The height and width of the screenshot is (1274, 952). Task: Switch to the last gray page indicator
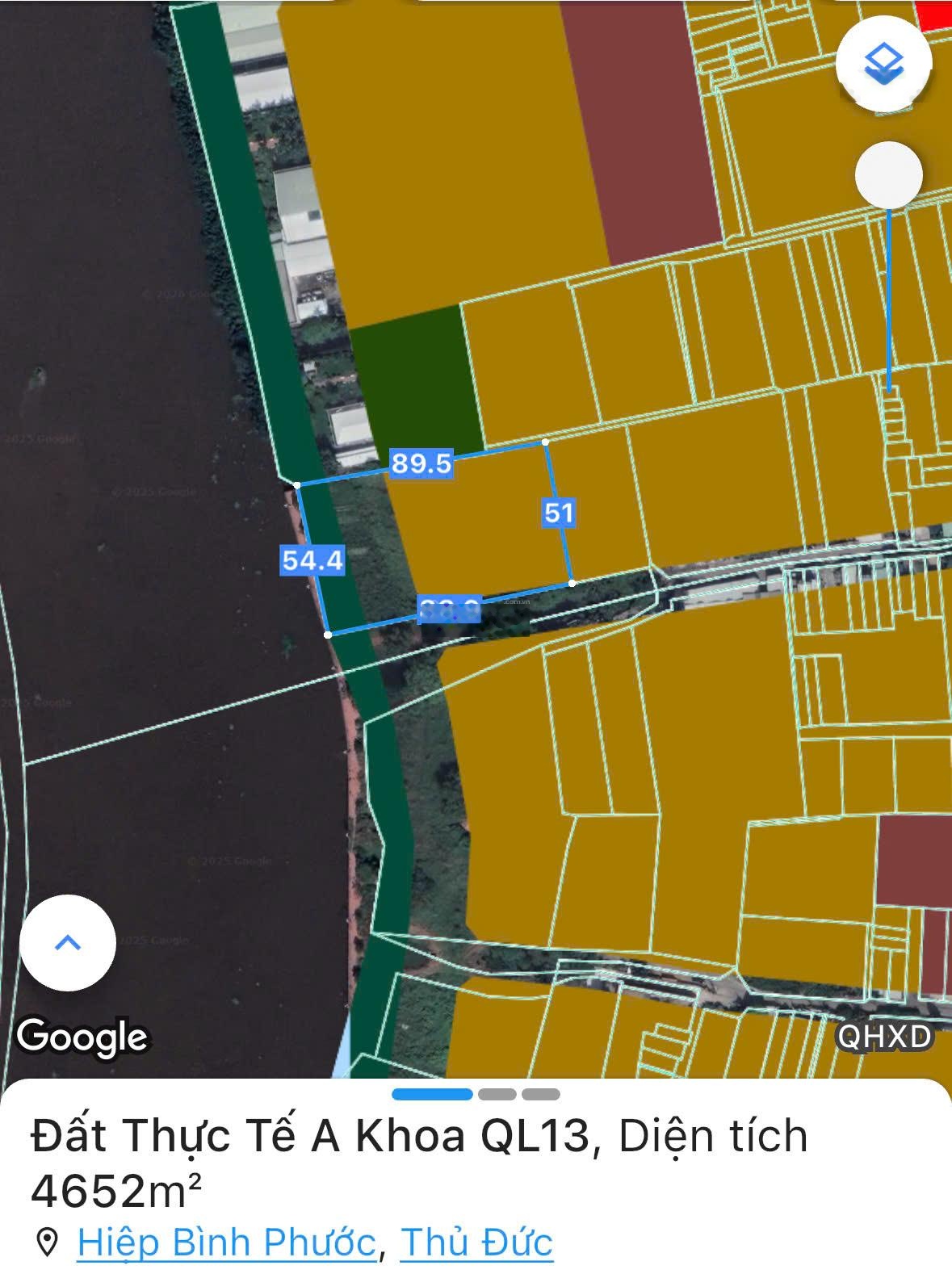[540, 1095]
